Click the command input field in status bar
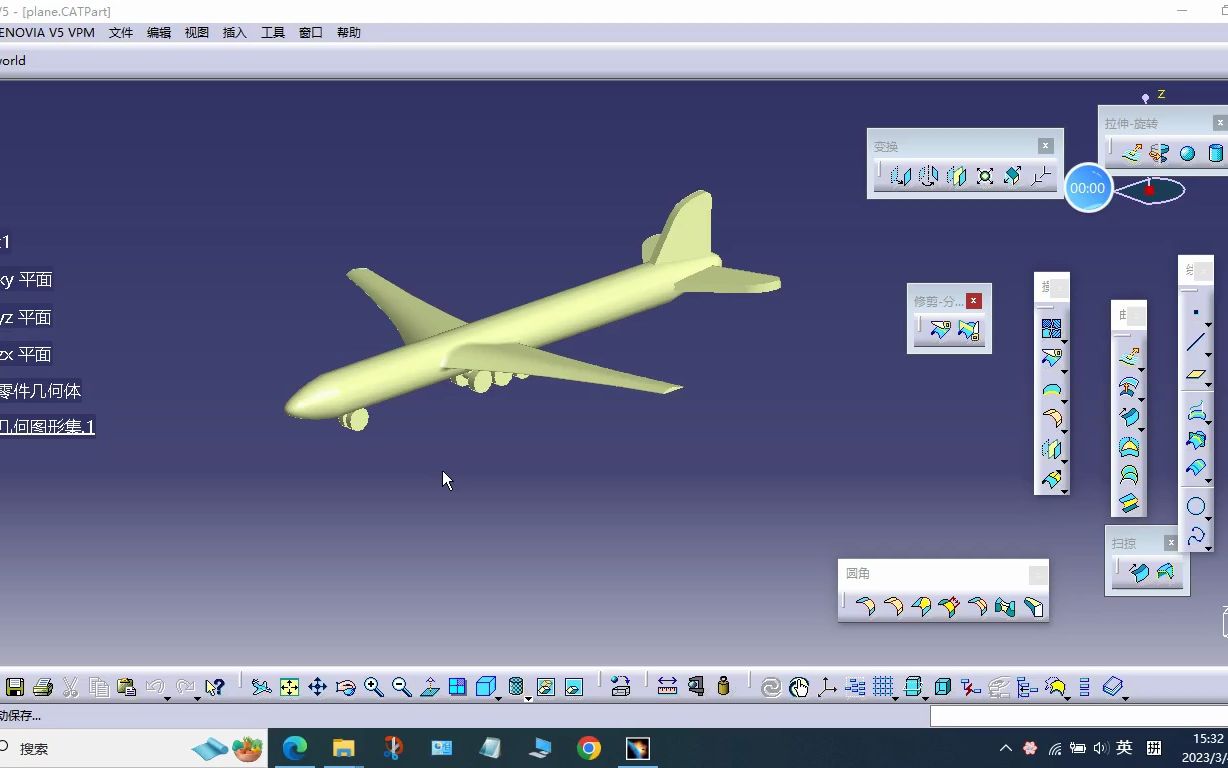1228x768 pixels. pos(1079,716)
